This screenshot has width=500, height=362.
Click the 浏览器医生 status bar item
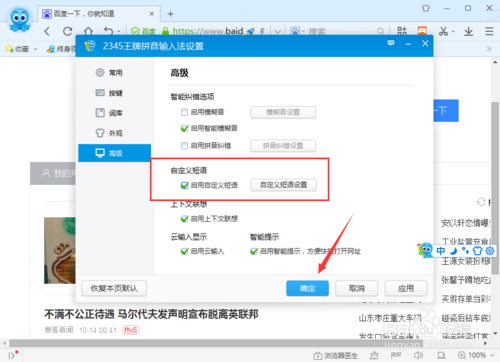click(336, 356)
